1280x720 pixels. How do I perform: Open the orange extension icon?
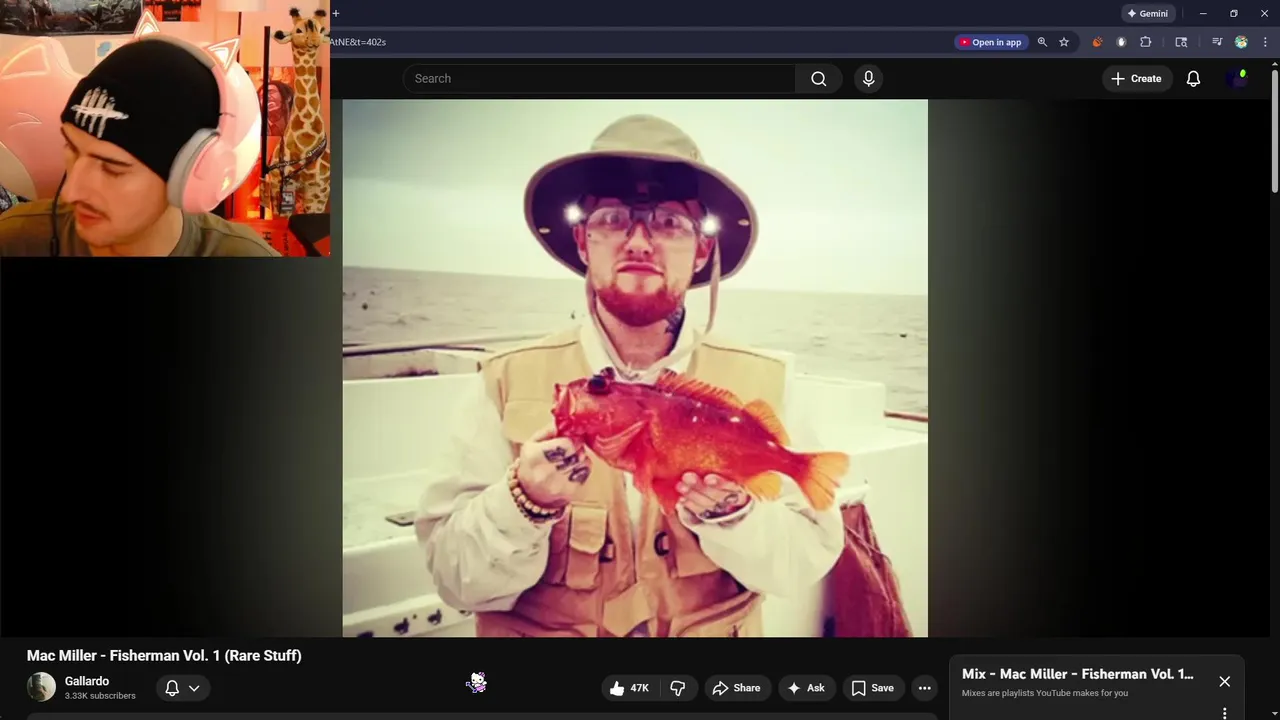pyautogui.click(x=1097, y=42)
